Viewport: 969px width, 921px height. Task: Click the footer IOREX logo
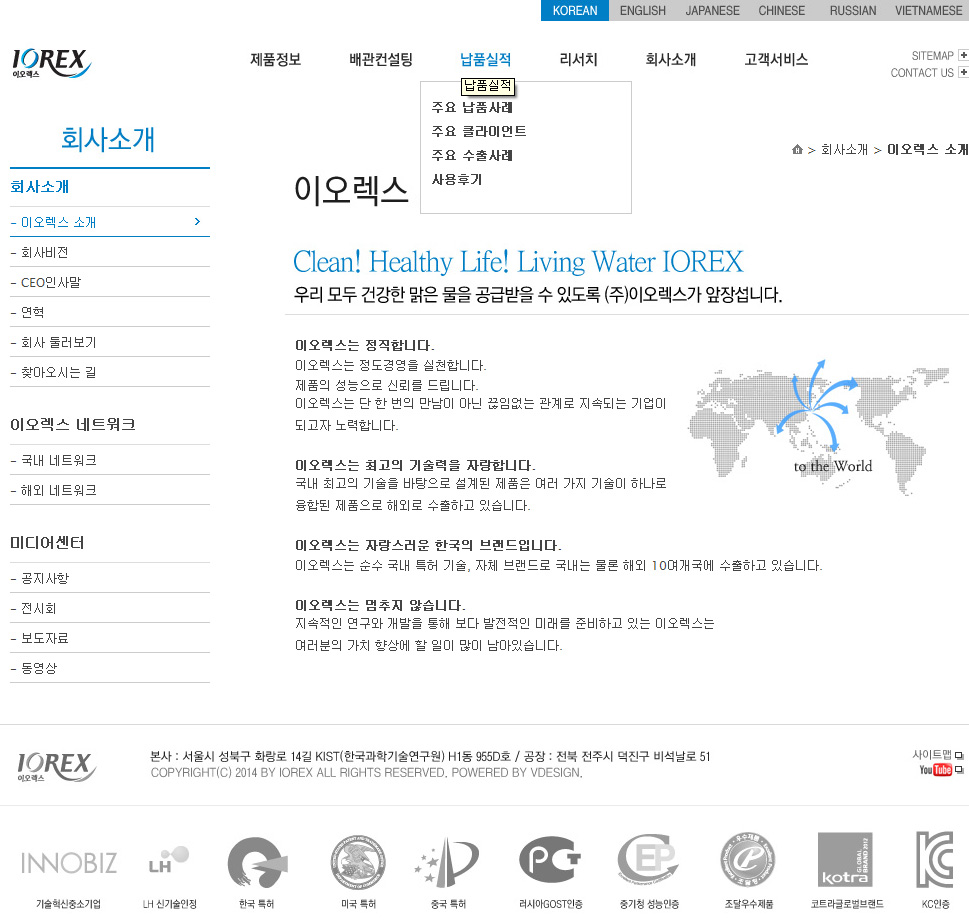(x=56, y=767)
